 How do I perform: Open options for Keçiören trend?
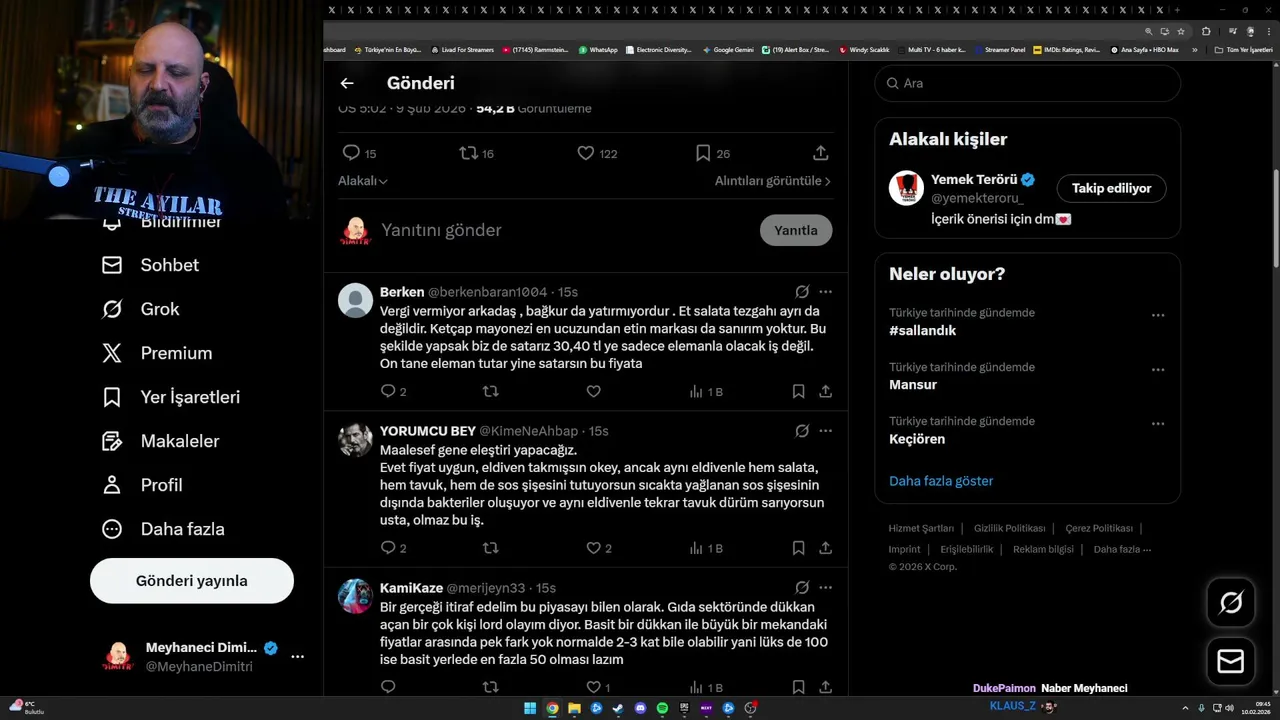pyautogui.click(x=1158, y=423)
